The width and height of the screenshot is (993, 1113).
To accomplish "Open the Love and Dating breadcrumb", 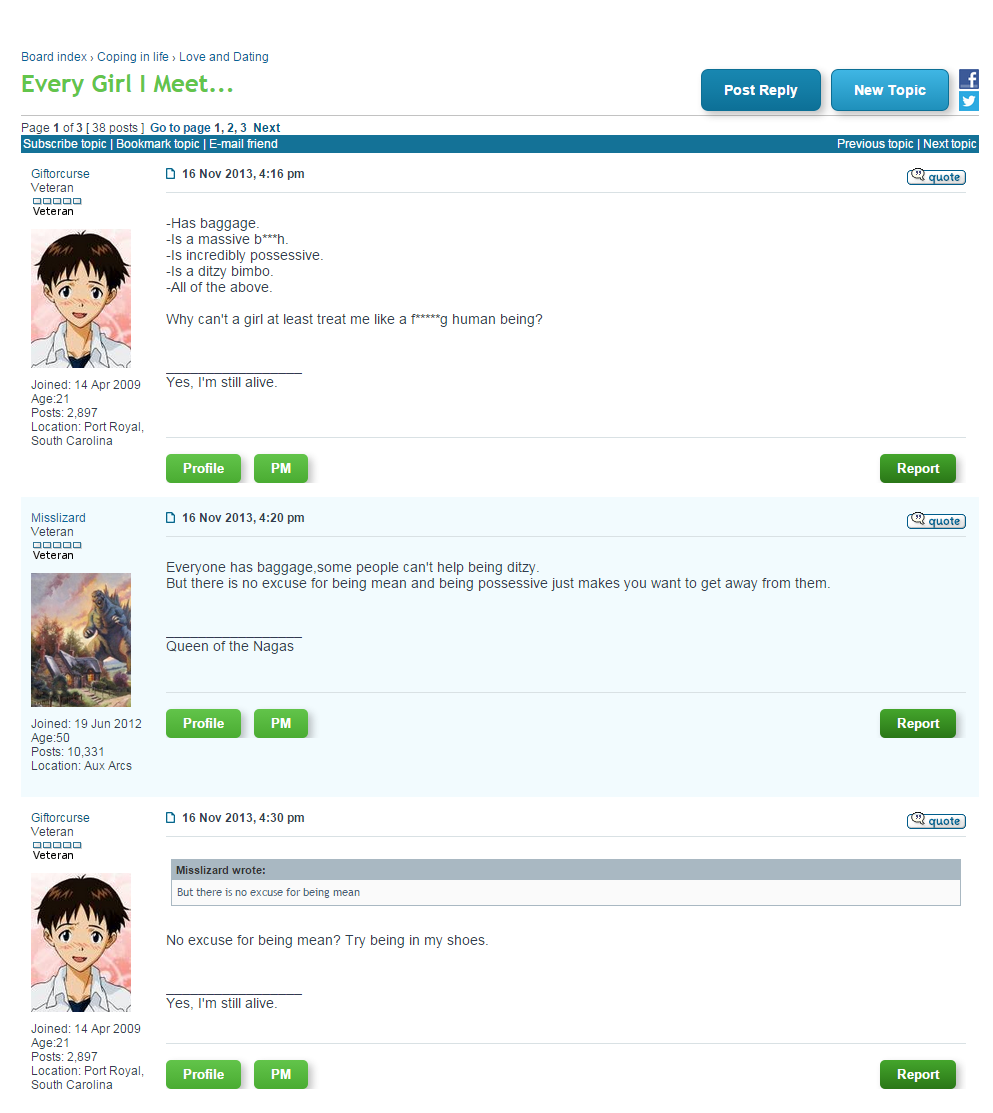I will pos(224,57).
